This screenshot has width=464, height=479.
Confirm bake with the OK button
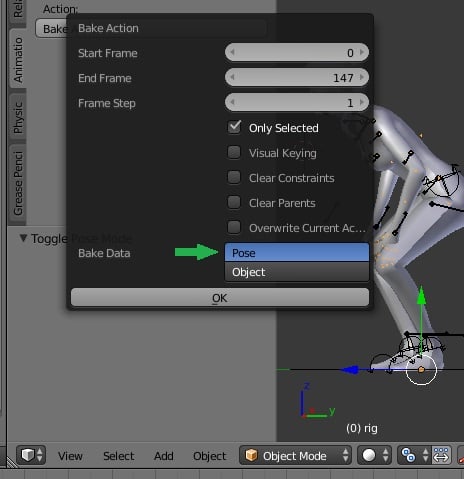tap(220, 298)
